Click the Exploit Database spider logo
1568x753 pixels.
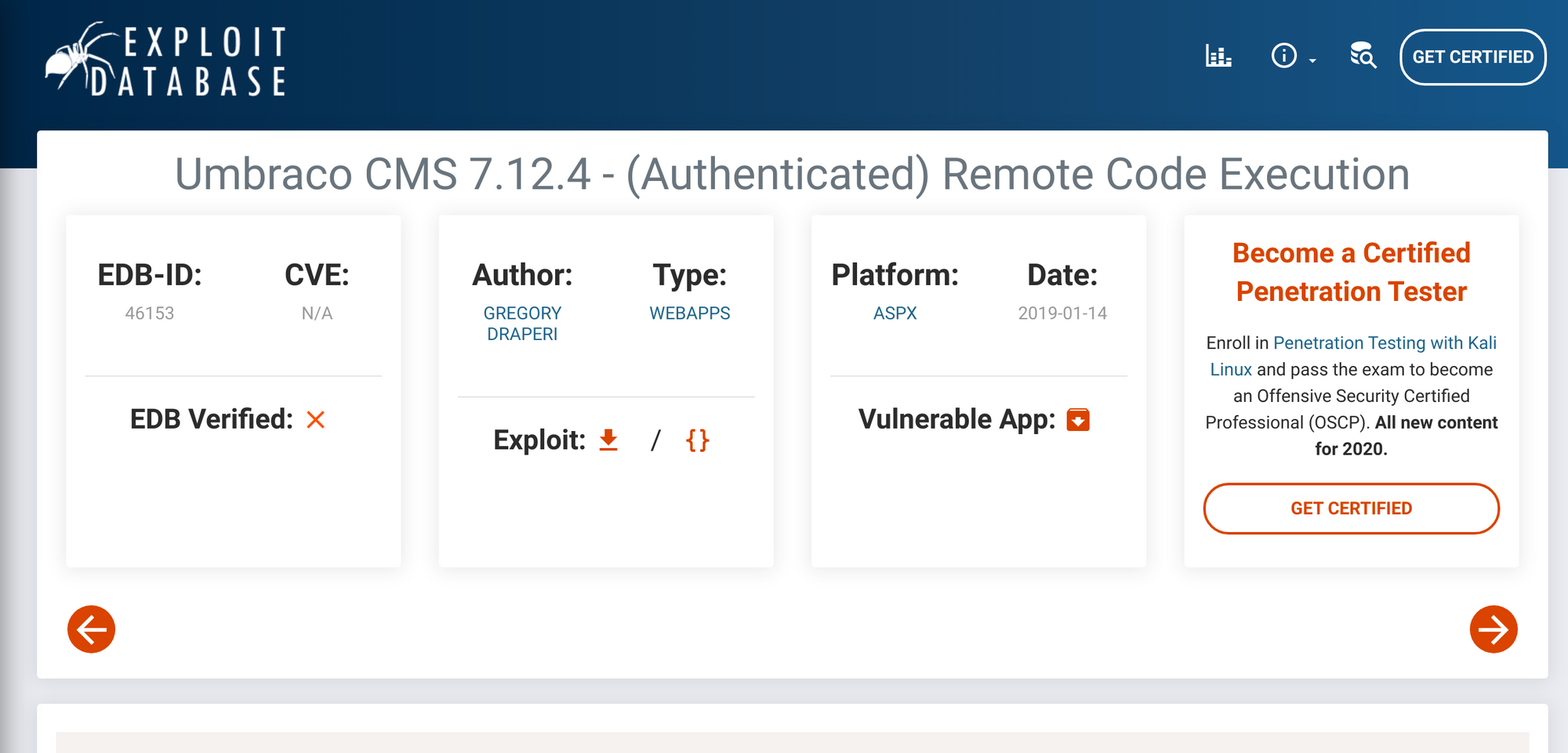click(x=165, y=60)
